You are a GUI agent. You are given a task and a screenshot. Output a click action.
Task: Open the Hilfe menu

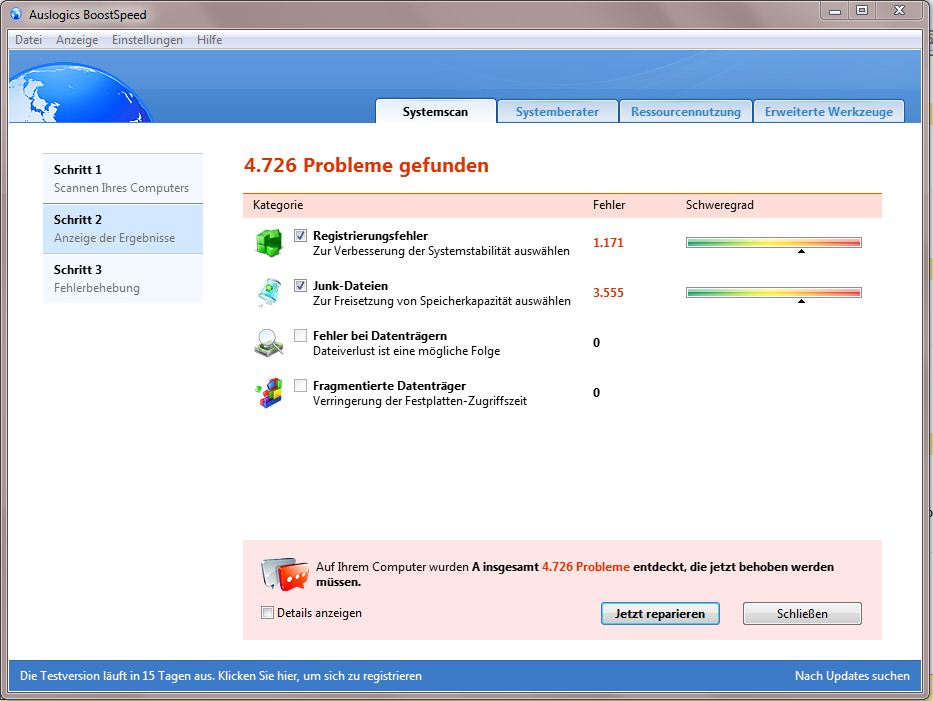(x=209, y=40)
